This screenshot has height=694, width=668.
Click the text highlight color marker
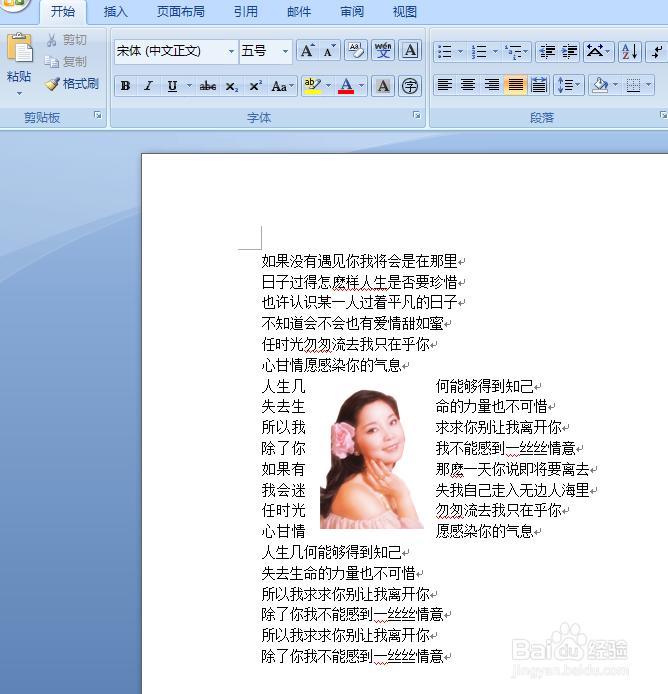(x=313, y=86)
